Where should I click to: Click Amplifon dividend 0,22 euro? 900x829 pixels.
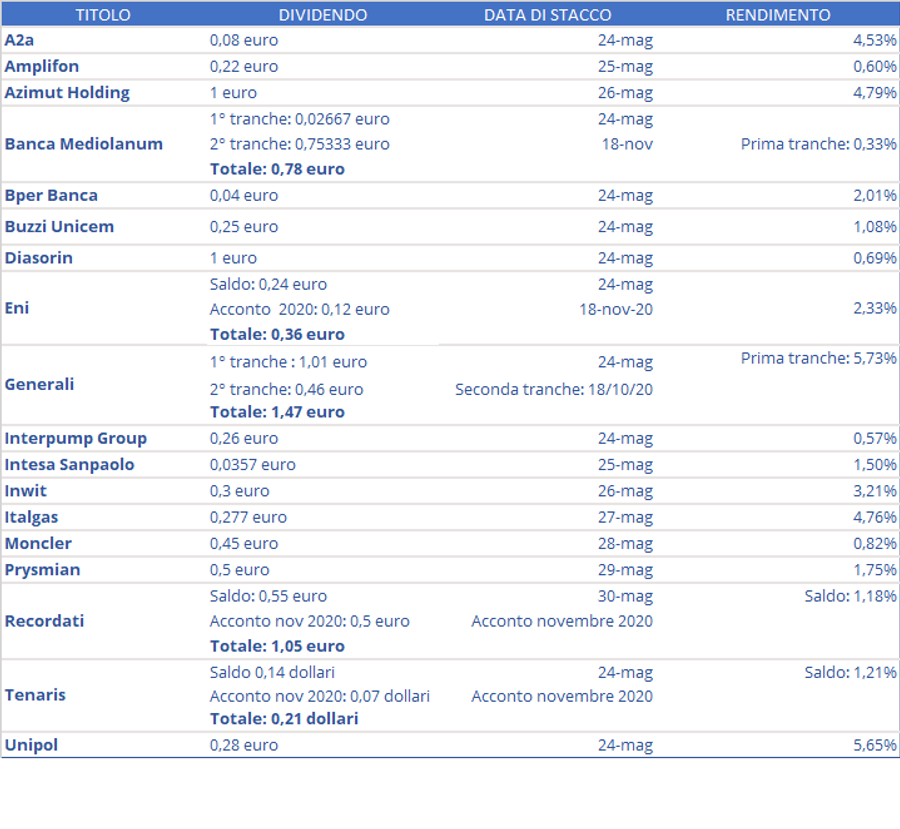click(x=244, y=67)
